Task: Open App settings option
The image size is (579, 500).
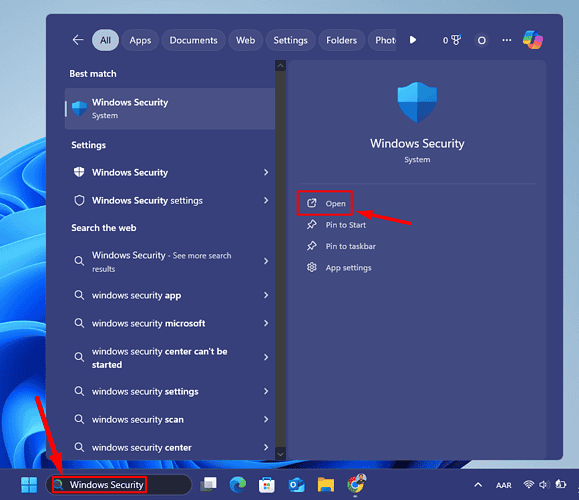Action: click(x=339, y=267)
